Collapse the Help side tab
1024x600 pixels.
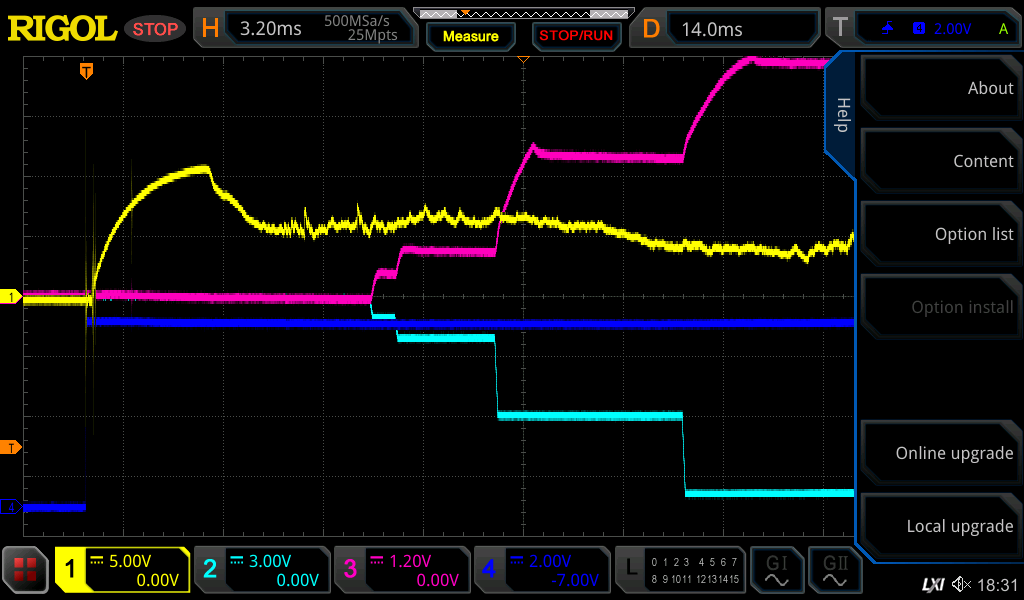point(842,115)
